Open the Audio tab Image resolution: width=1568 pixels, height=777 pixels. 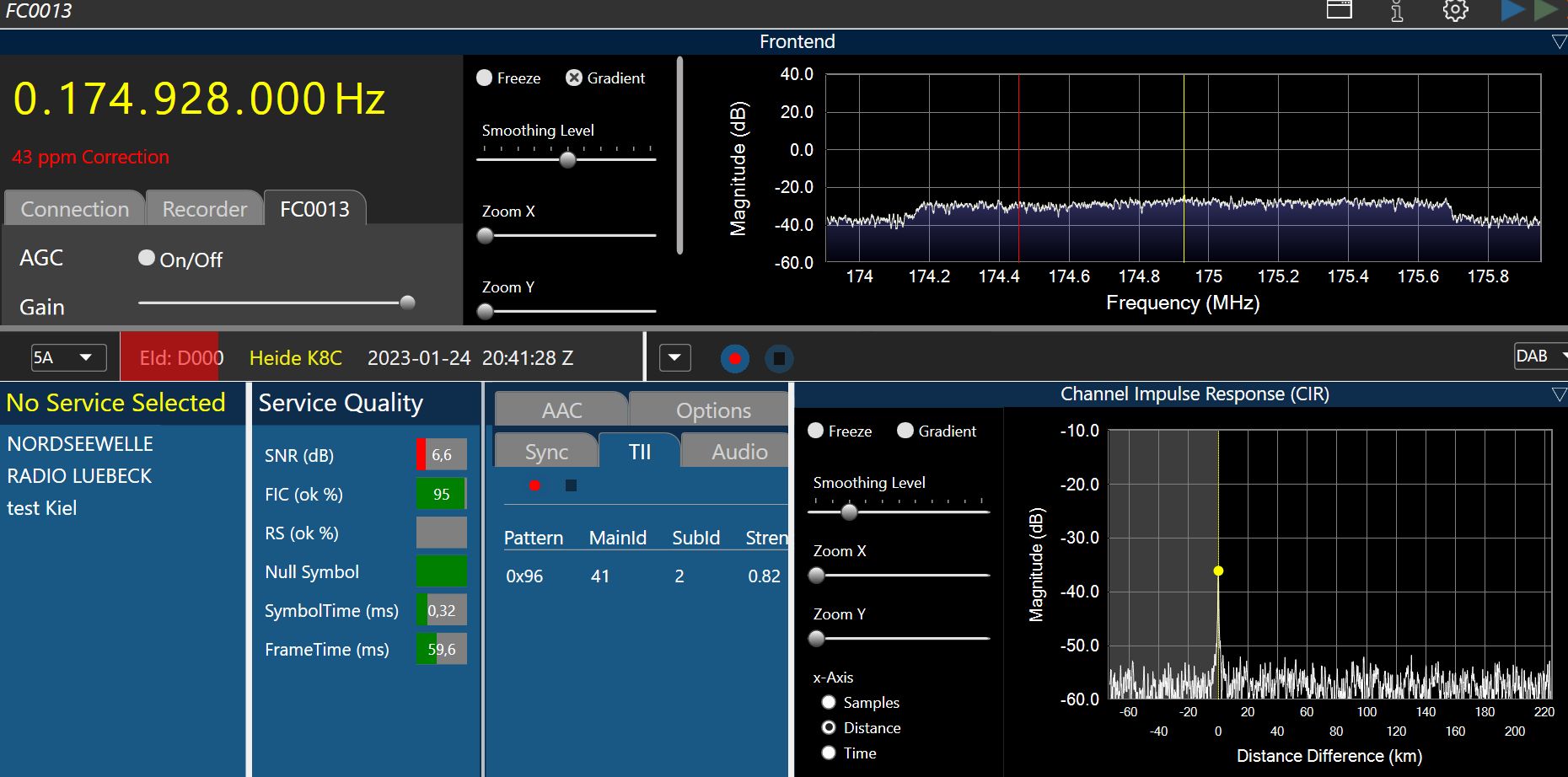738,452
